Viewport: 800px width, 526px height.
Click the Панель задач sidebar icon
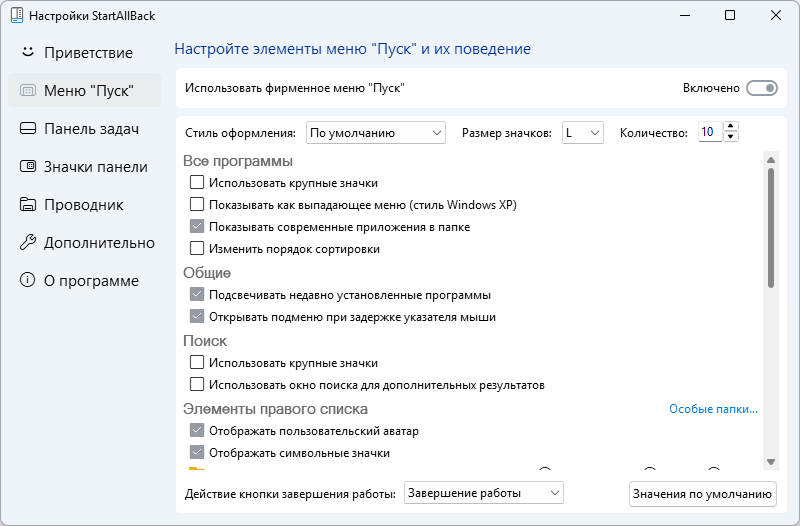point(28,128)
